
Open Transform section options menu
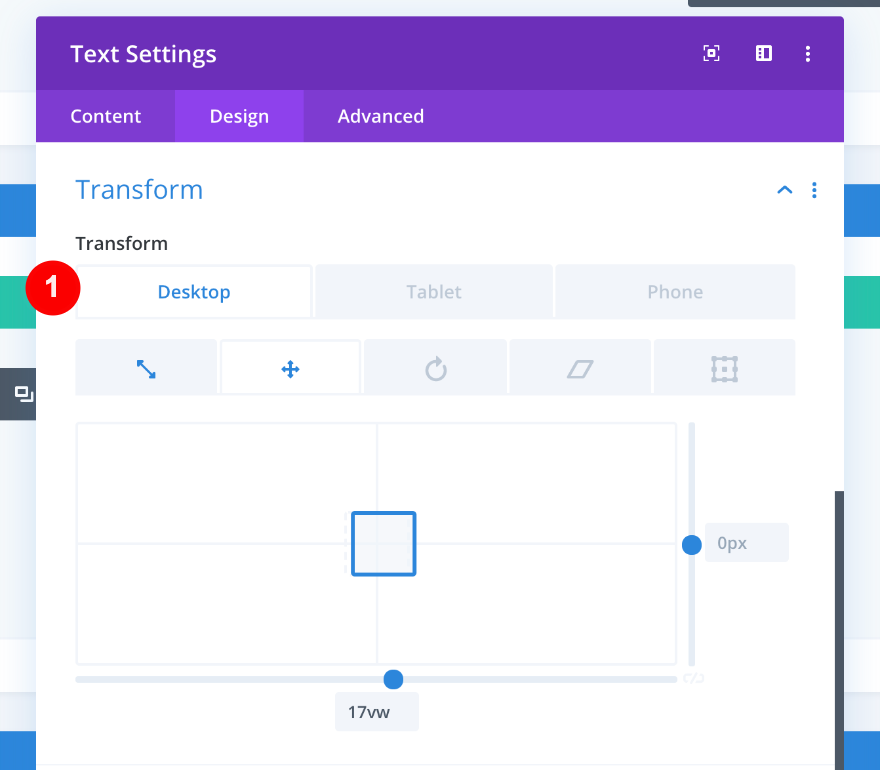pos(815,190)
